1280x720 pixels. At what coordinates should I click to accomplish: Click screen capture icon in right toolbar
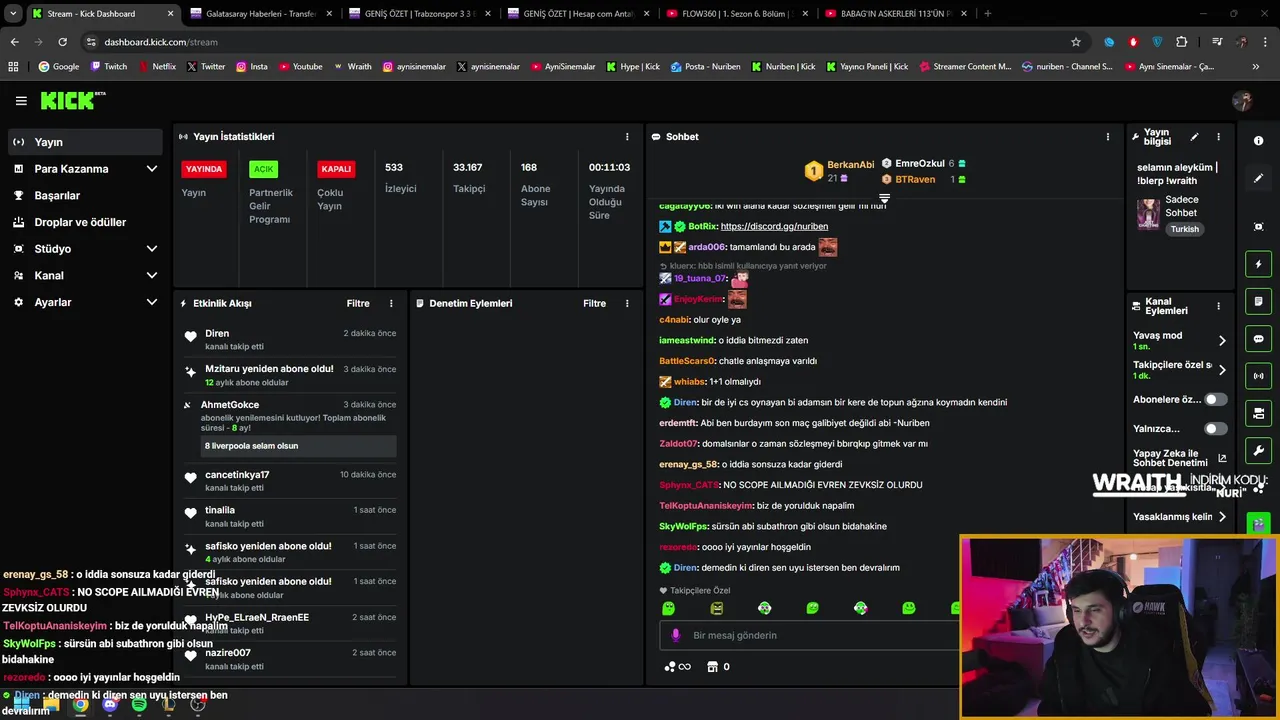click(1258, 227)
